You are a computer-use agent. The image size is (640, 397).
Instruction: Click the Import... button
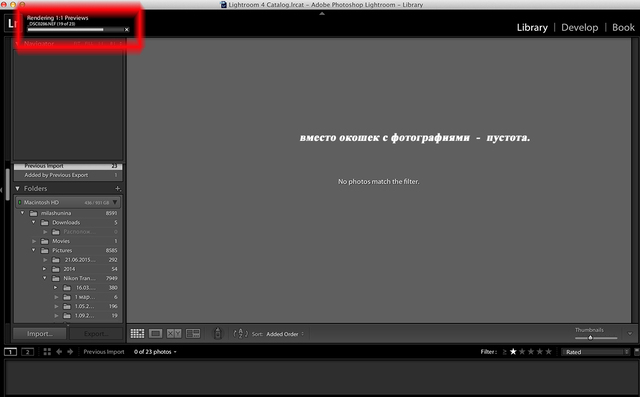40,334
